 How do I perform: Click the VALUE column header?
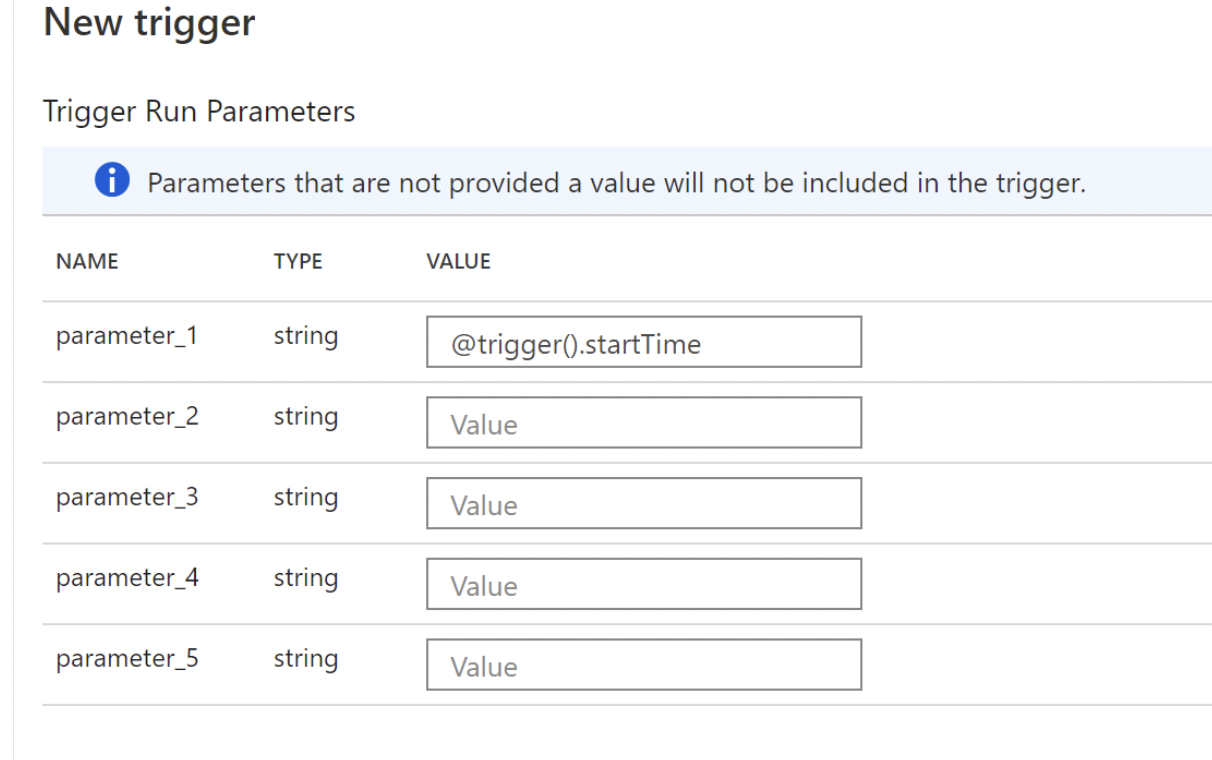coord(458,262)
